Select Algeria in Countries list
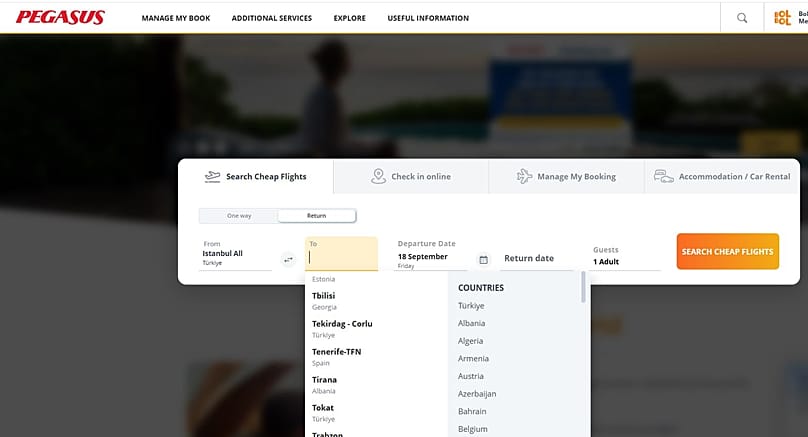The height and width of the screenshot is (437, 808). point(470,341)
